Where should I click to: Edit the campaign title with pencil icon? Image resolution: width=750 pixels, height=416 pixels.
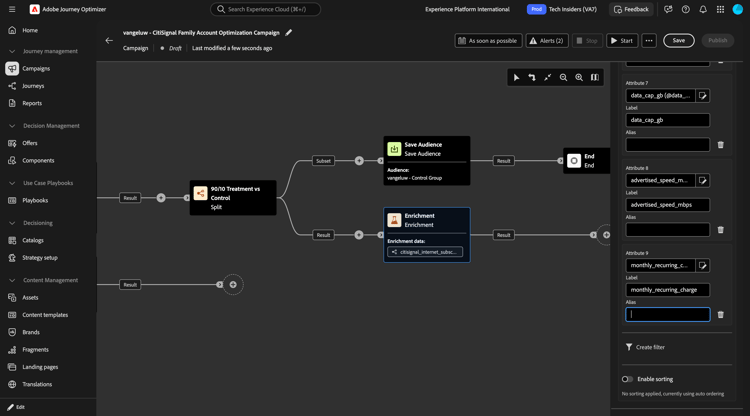[x=288, y=33]
